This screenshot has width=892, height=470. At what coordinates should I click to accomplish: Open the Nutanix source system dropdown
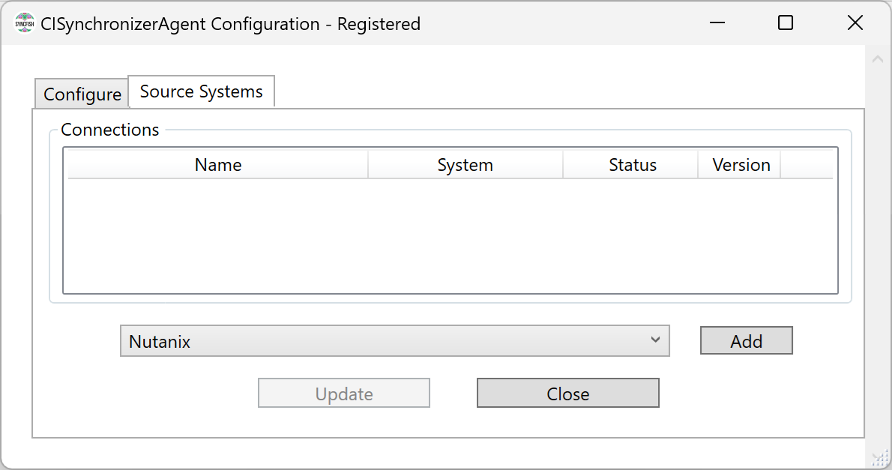(x=395, y=341)
